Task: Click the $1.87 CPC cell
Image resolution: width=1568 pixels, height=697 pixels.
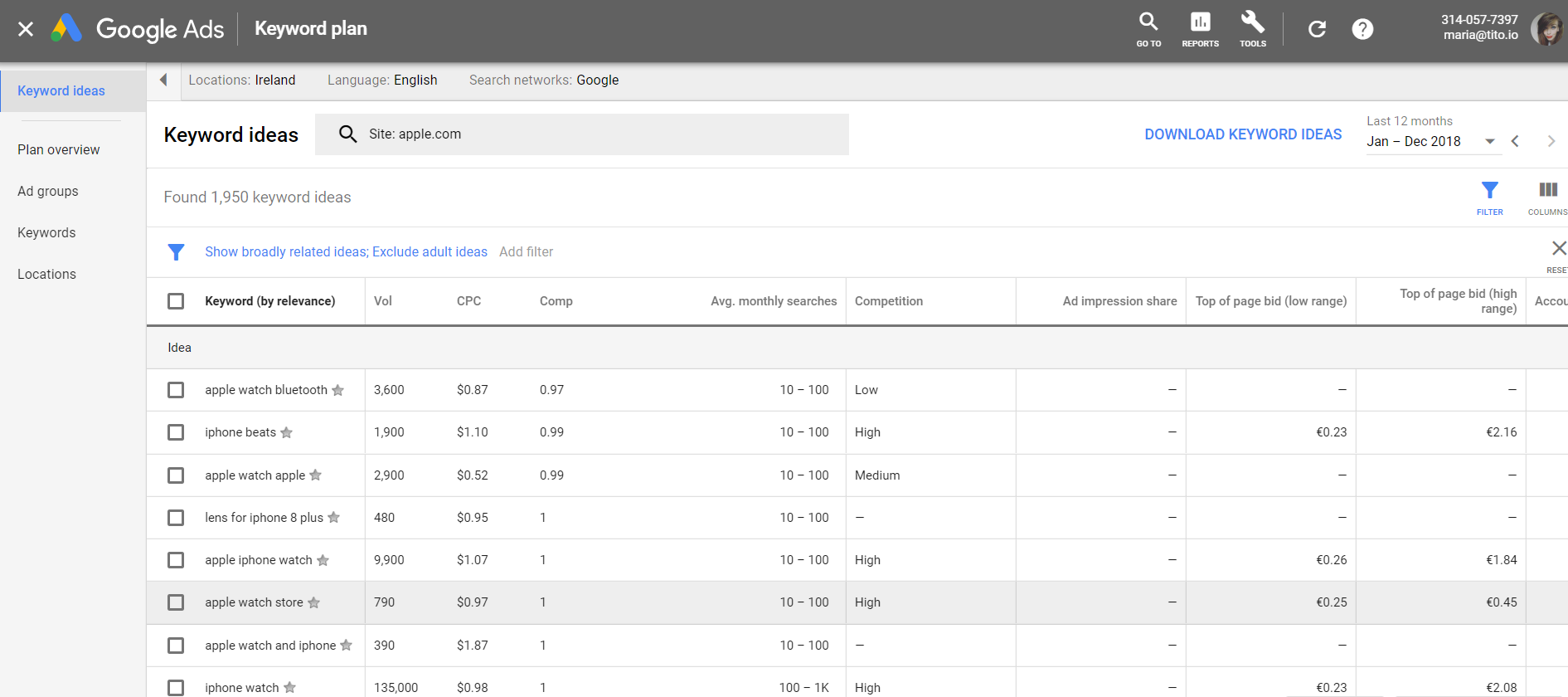Action: pyautogui.click(x=473, y=646)
